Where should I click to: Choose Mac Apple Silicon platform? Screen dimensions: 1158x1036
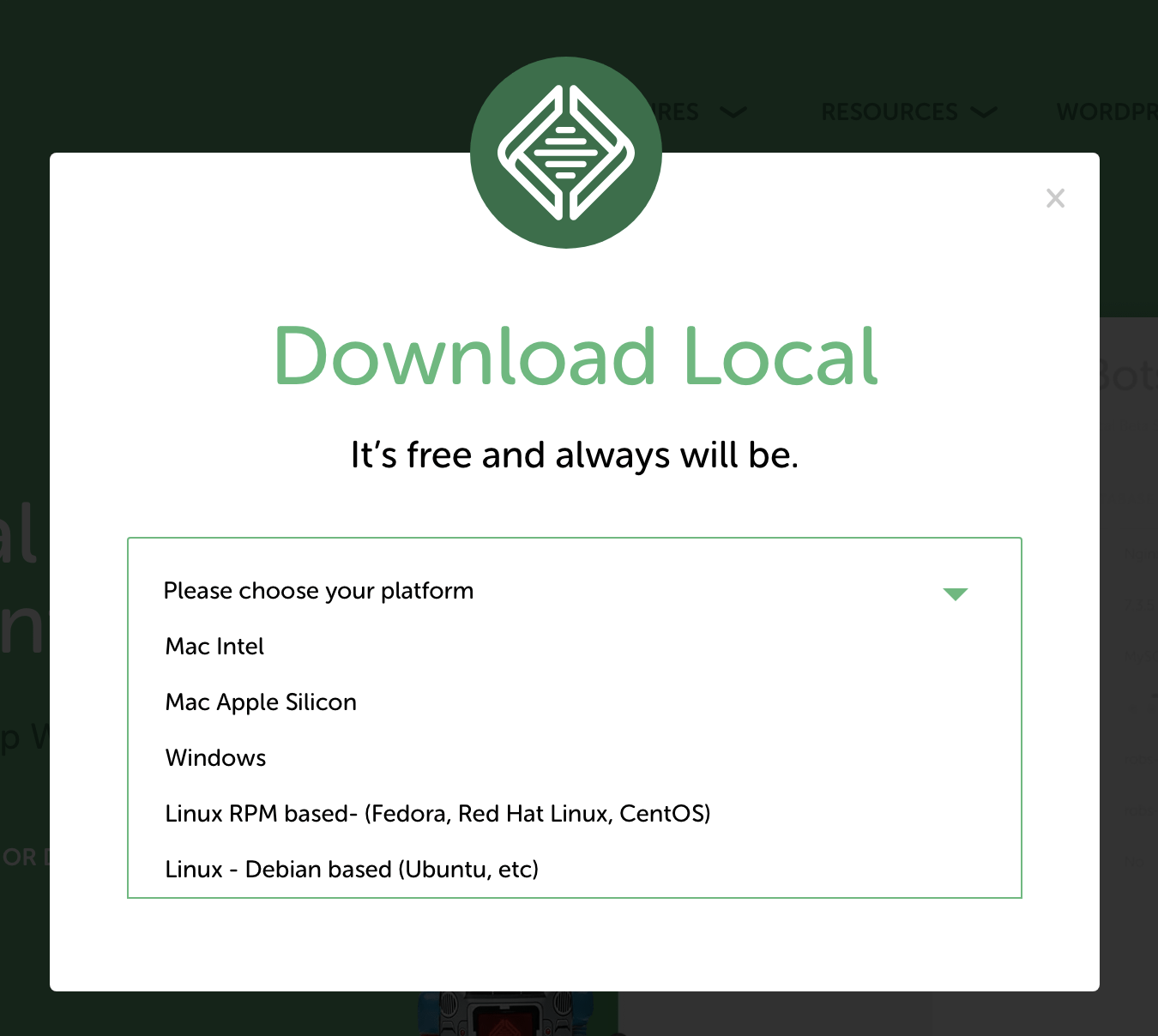[x=261, y=702]
